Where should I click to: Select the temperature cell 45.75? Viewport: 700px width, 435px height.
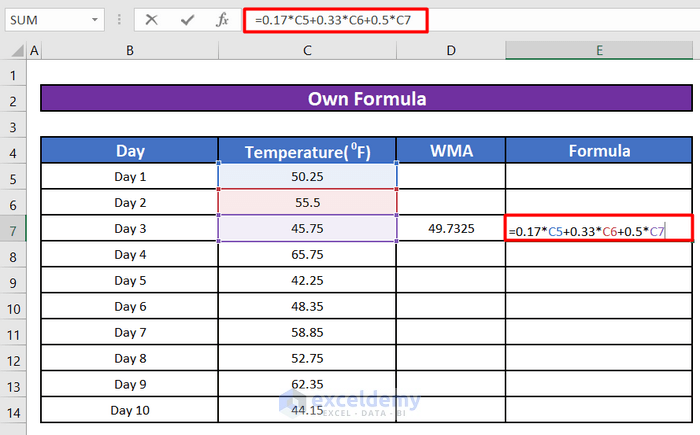[x=307, y=228]
